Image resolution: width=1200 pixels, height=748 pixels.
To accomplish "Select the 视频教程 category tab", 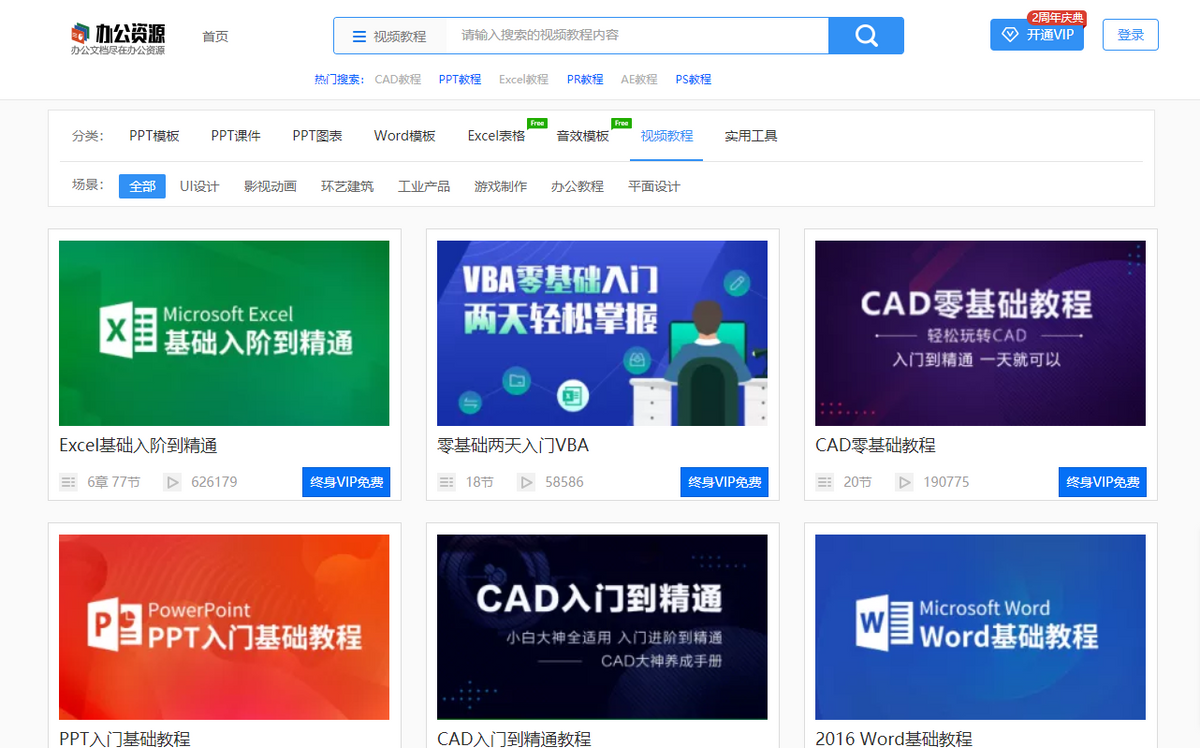I will [x=667, y=136].
